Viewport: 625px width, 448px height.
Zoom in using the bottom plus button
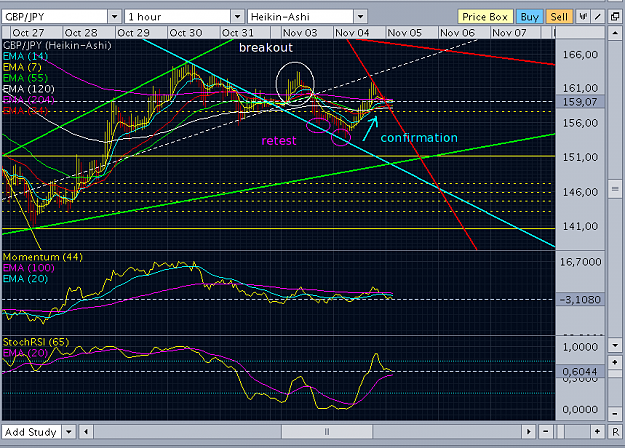point(597,432)
